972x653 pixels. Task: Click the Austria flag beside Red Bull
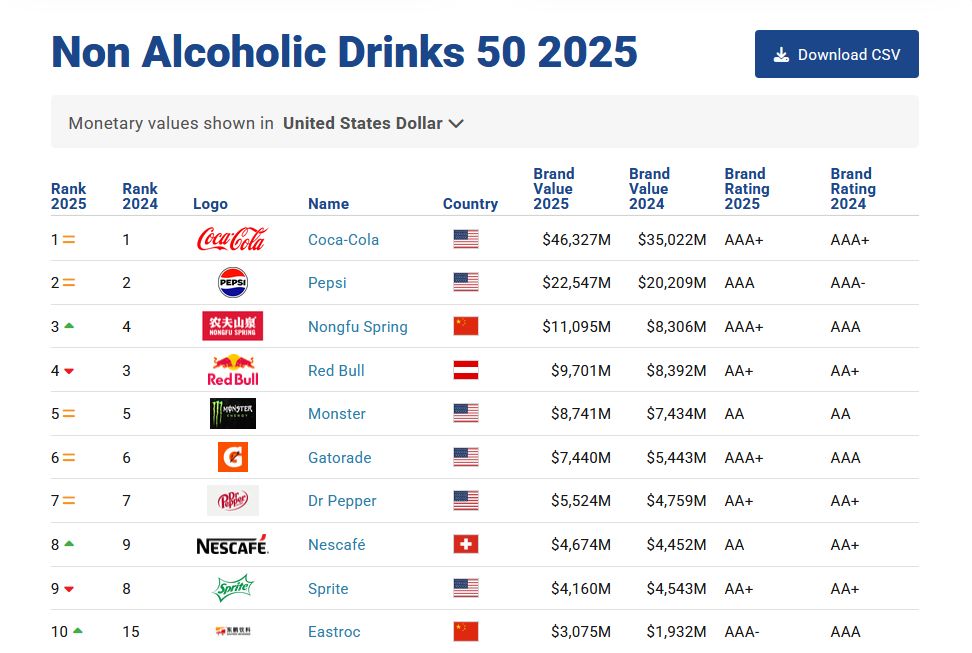point(465,370)
